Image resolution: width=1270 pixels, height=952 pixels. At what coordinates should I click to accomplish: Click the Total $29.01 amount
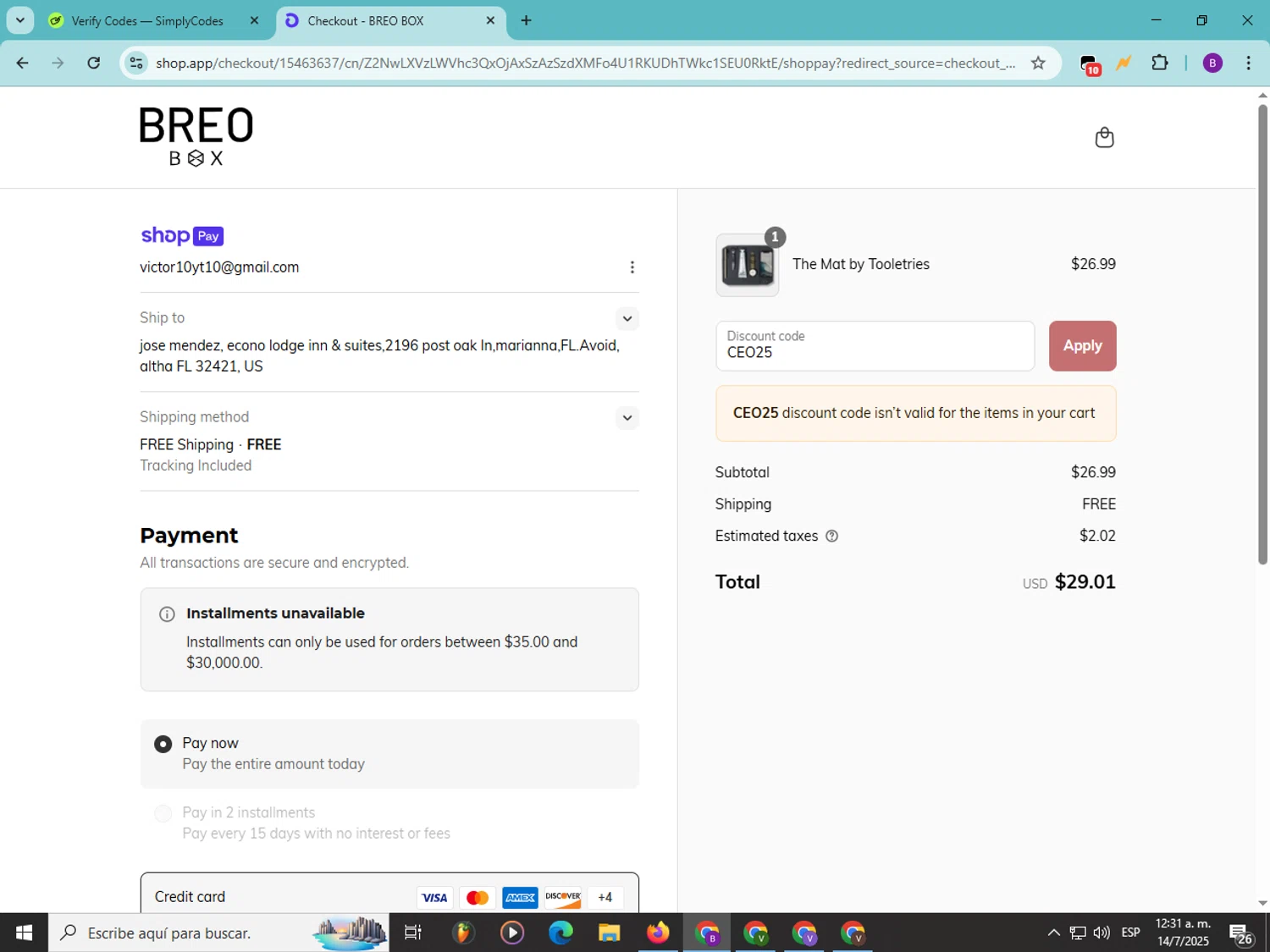pyautogui.click(x=1085, y=582)
